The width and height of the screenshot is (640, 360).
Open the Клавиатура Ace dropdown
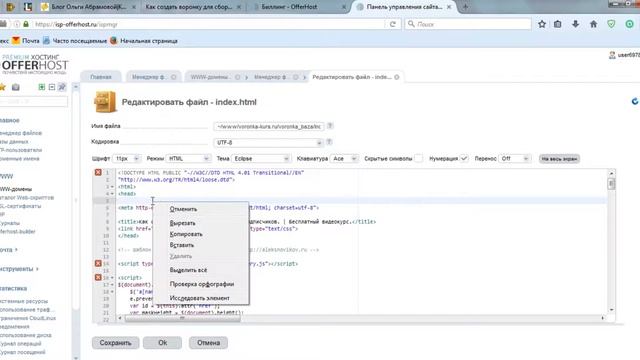(x=344, y=158)
